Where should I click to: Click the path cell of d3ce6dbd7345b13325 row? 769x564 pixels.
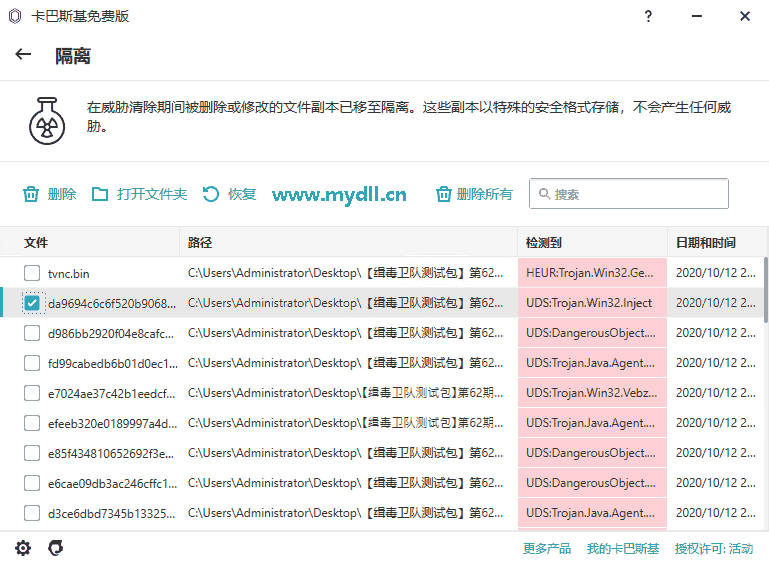point(349,513)
